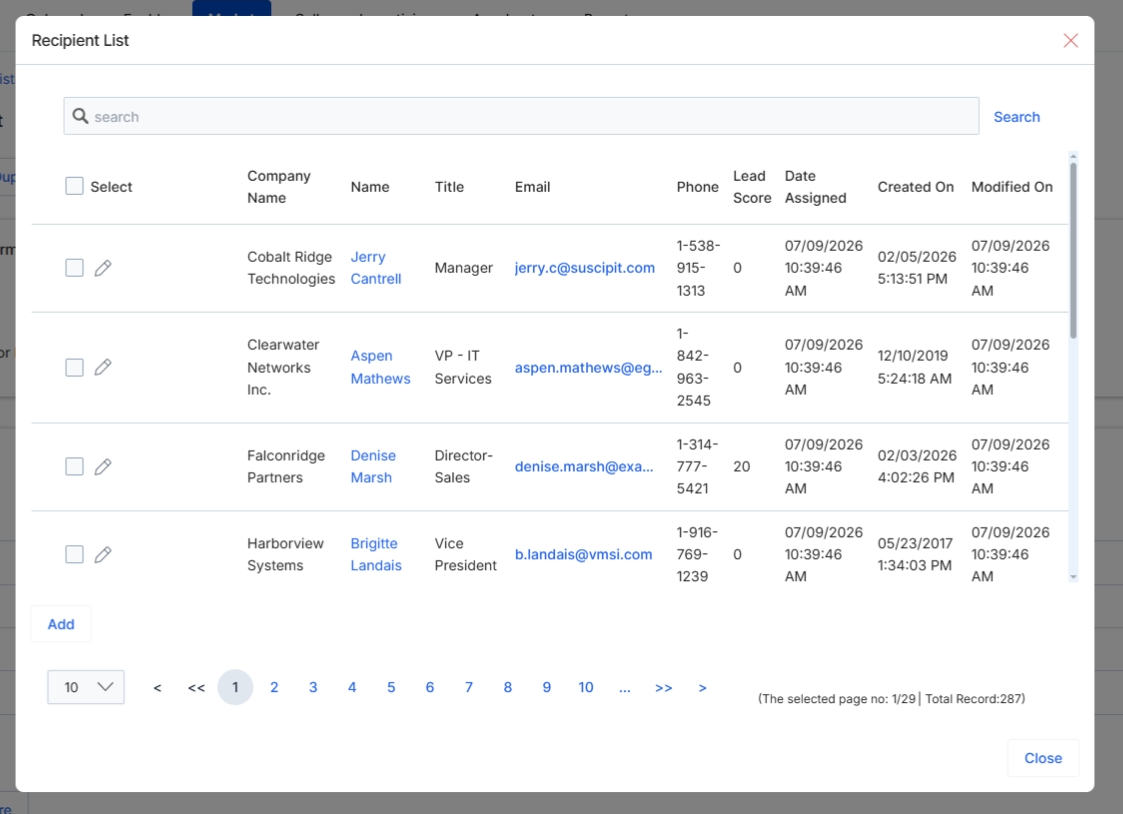The image size is (1123, 814).
Task: Go to page 3 in pagination
Action: click(x=313, y=687)
